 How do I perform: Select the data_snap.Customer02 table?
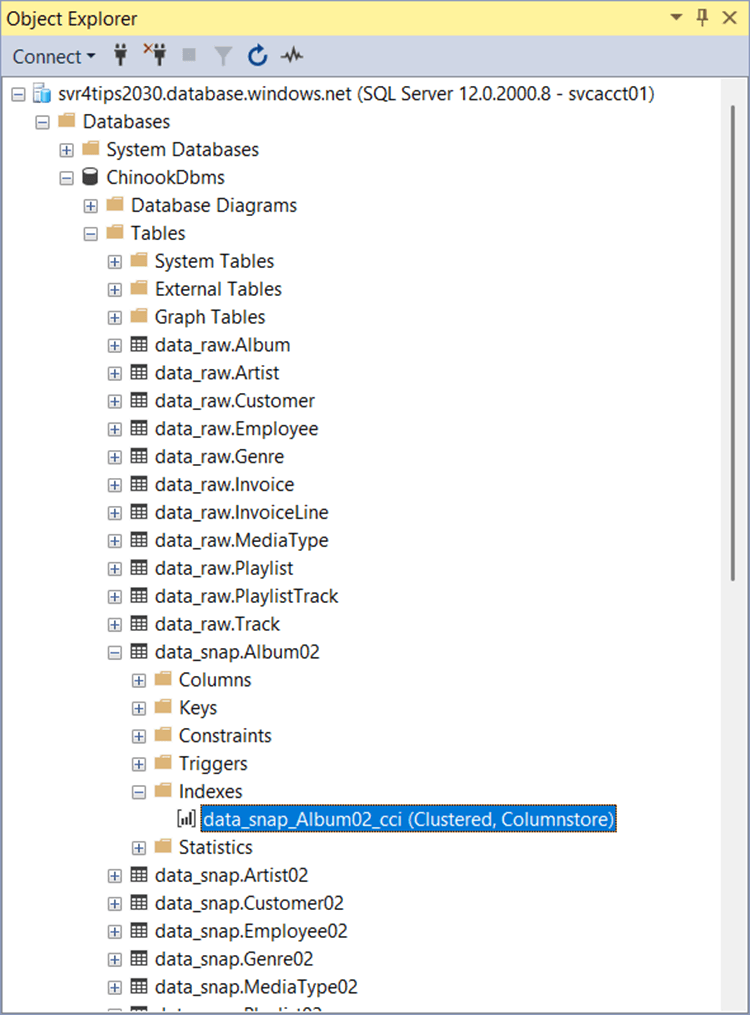[x=249, y=903]
